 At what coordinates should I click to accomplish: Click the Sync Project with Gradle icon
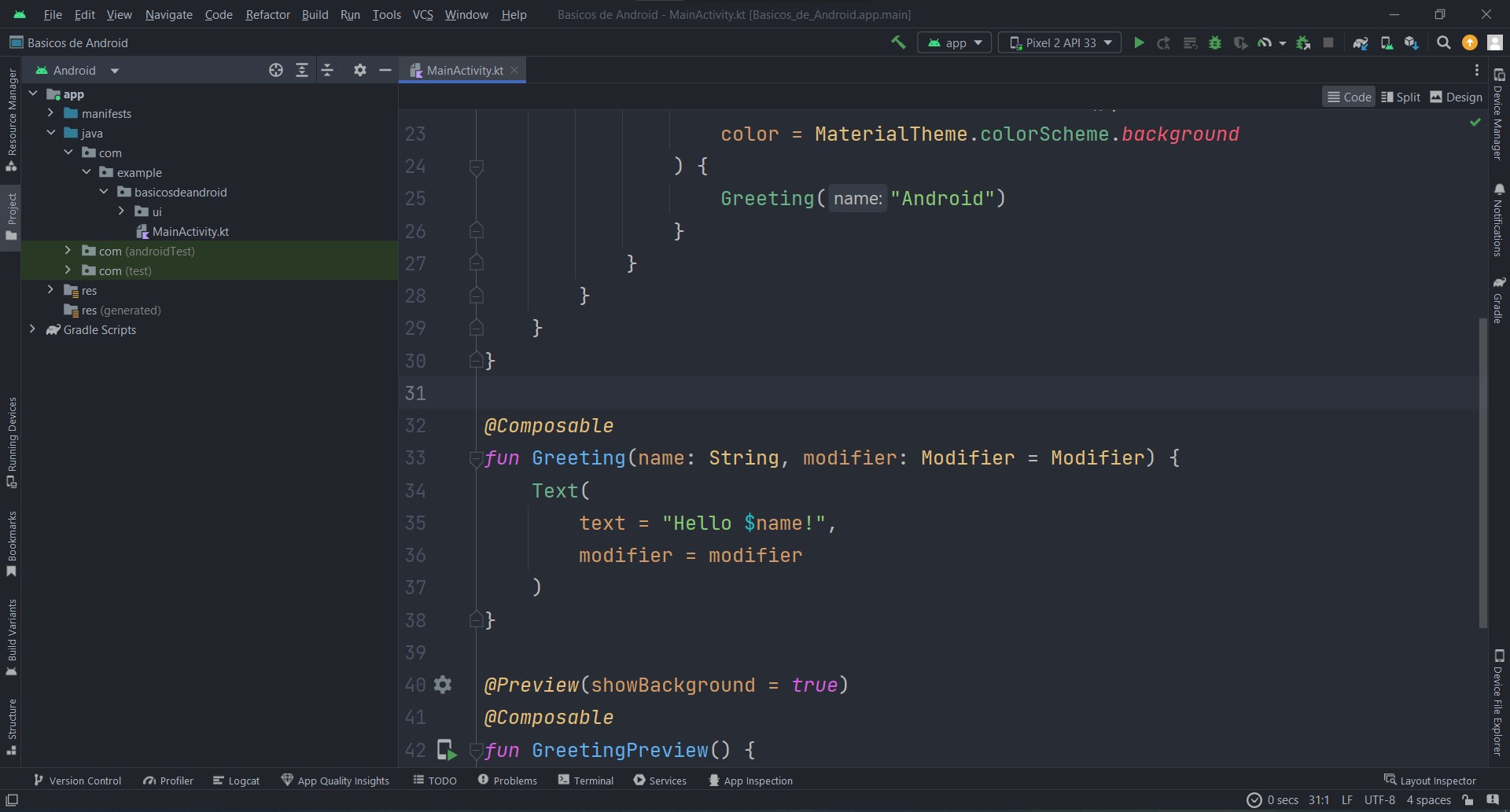click(1360, 42)
